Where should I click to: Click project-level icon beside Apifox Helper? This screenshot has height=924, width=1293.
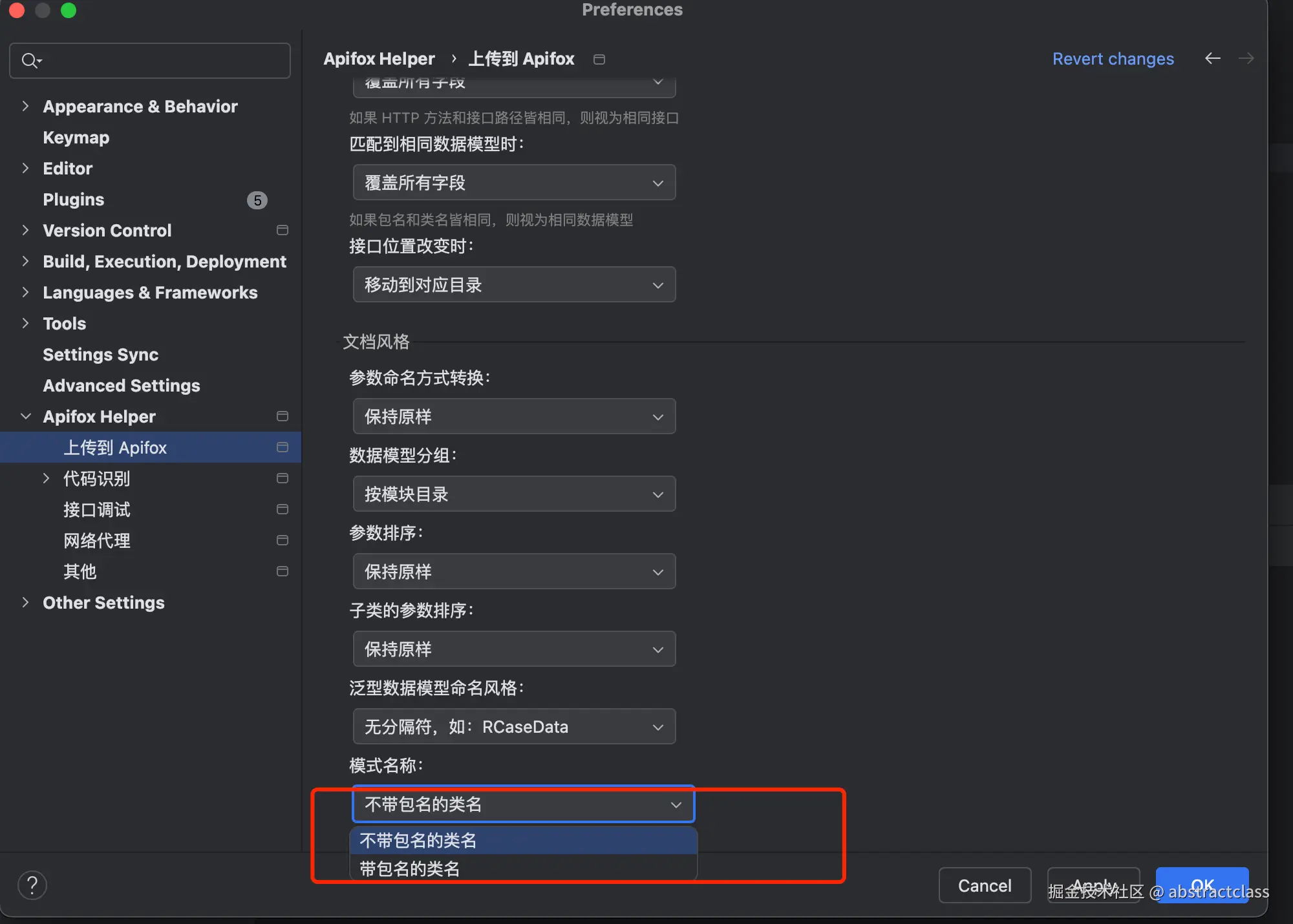coord(282,417)
